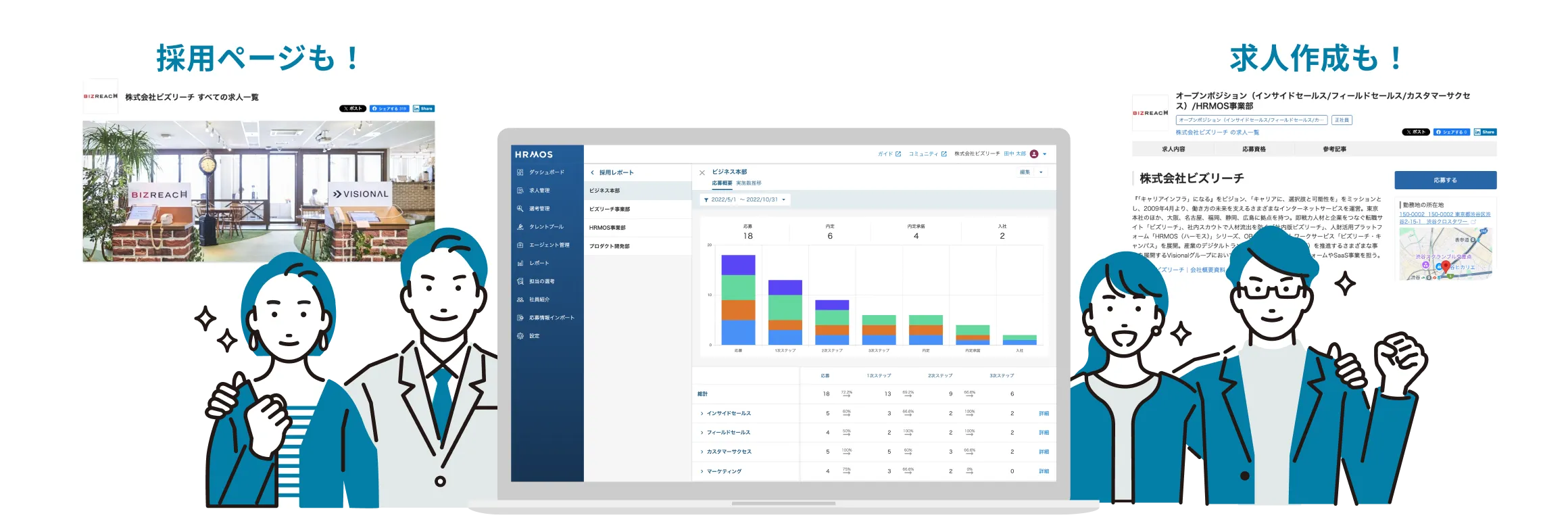Open the レポート bar-chart icon

coord(520,264)
